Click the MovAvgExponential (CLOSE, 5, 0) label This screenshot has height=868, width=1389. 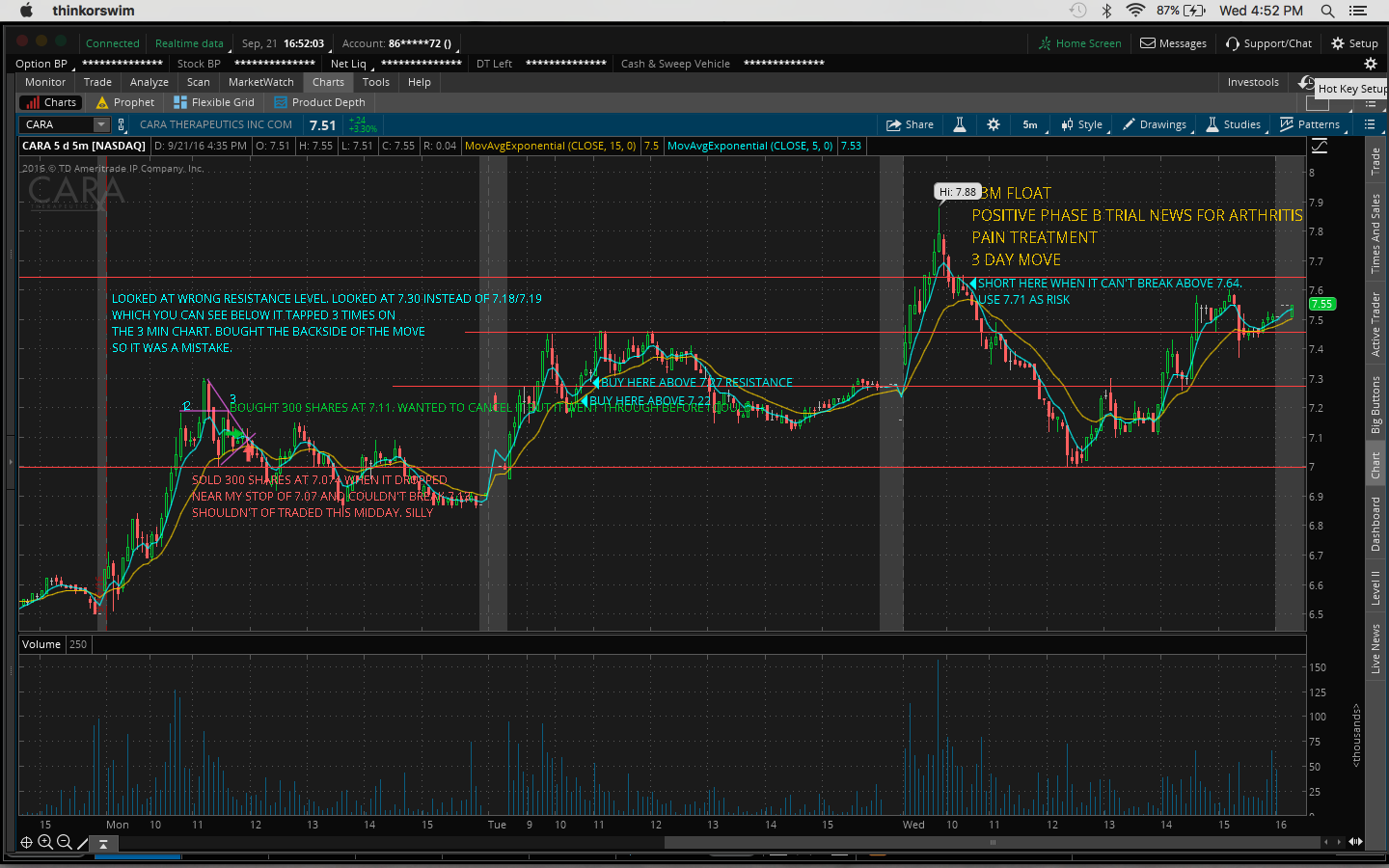pos(750,146)
